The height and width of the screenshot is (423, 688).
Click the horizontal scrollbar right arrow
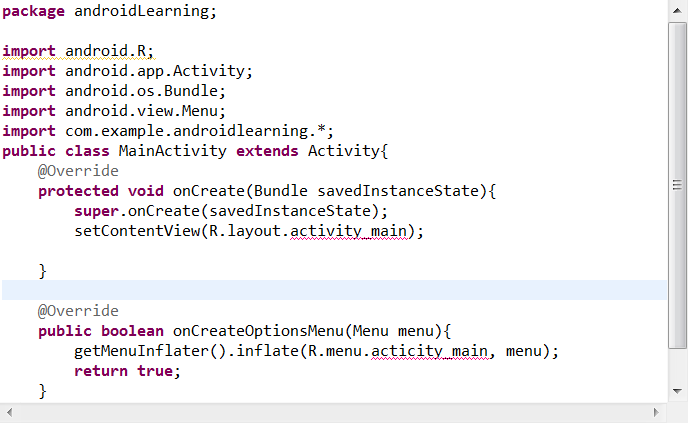coord(656,412)
